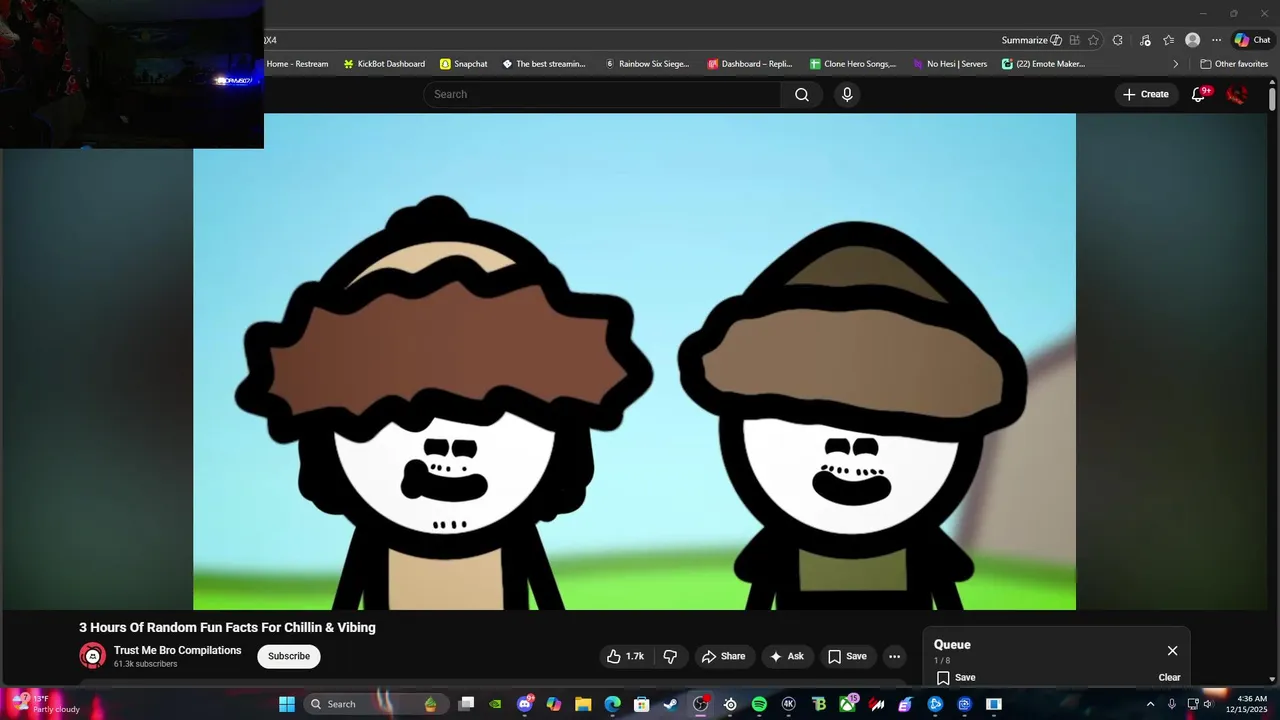Open (22) Emote Maker bookmark
The image size is (1280, 720).
point(1044,64)
